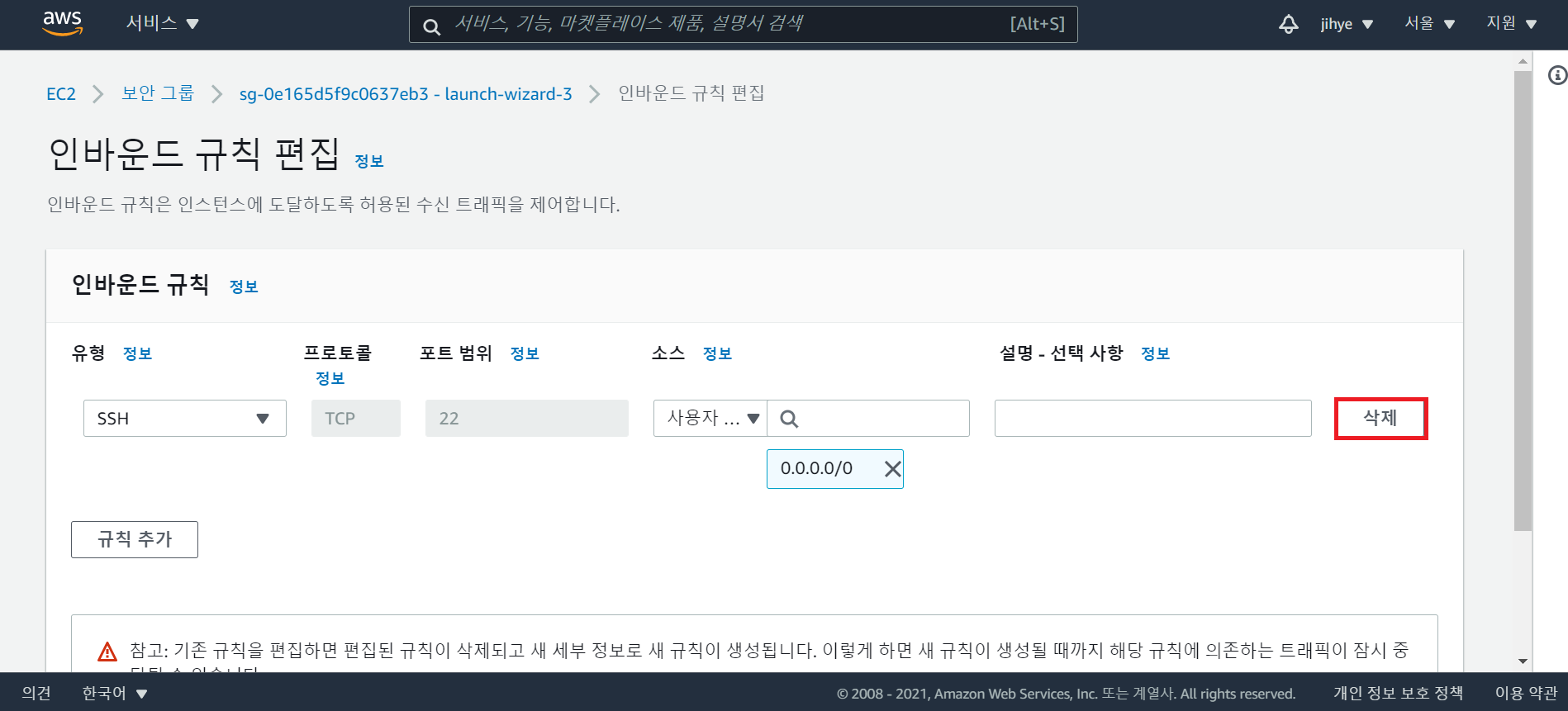Click the port range field showing 22

coord(527,418)
